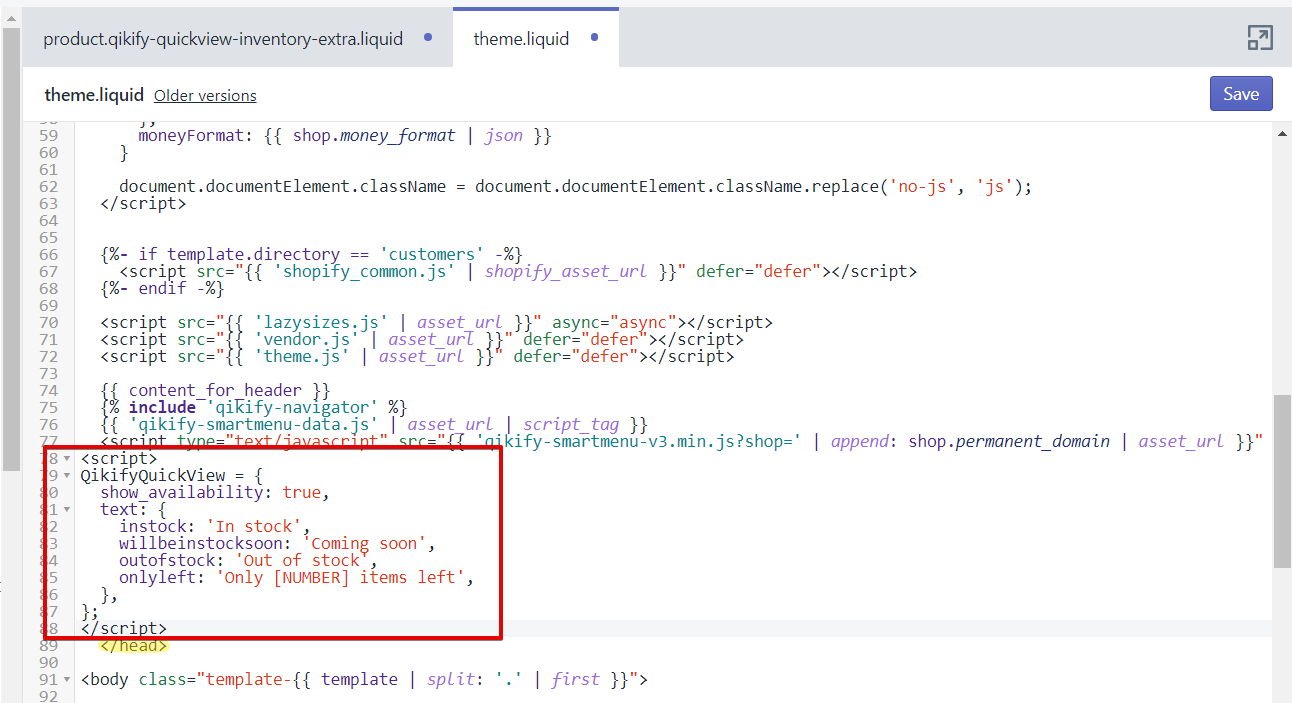Expand the body tag fold arrow on line 91

68,679
